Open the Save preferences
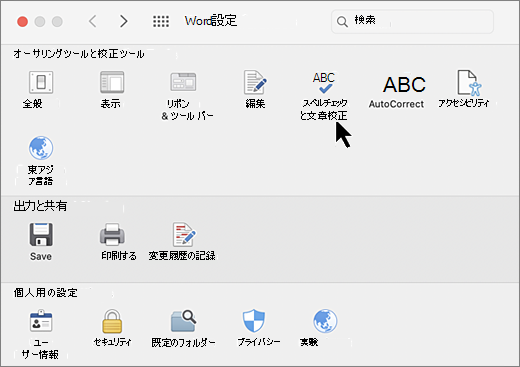The width and height of the screenshot is (520, 367). pos(41,235)
